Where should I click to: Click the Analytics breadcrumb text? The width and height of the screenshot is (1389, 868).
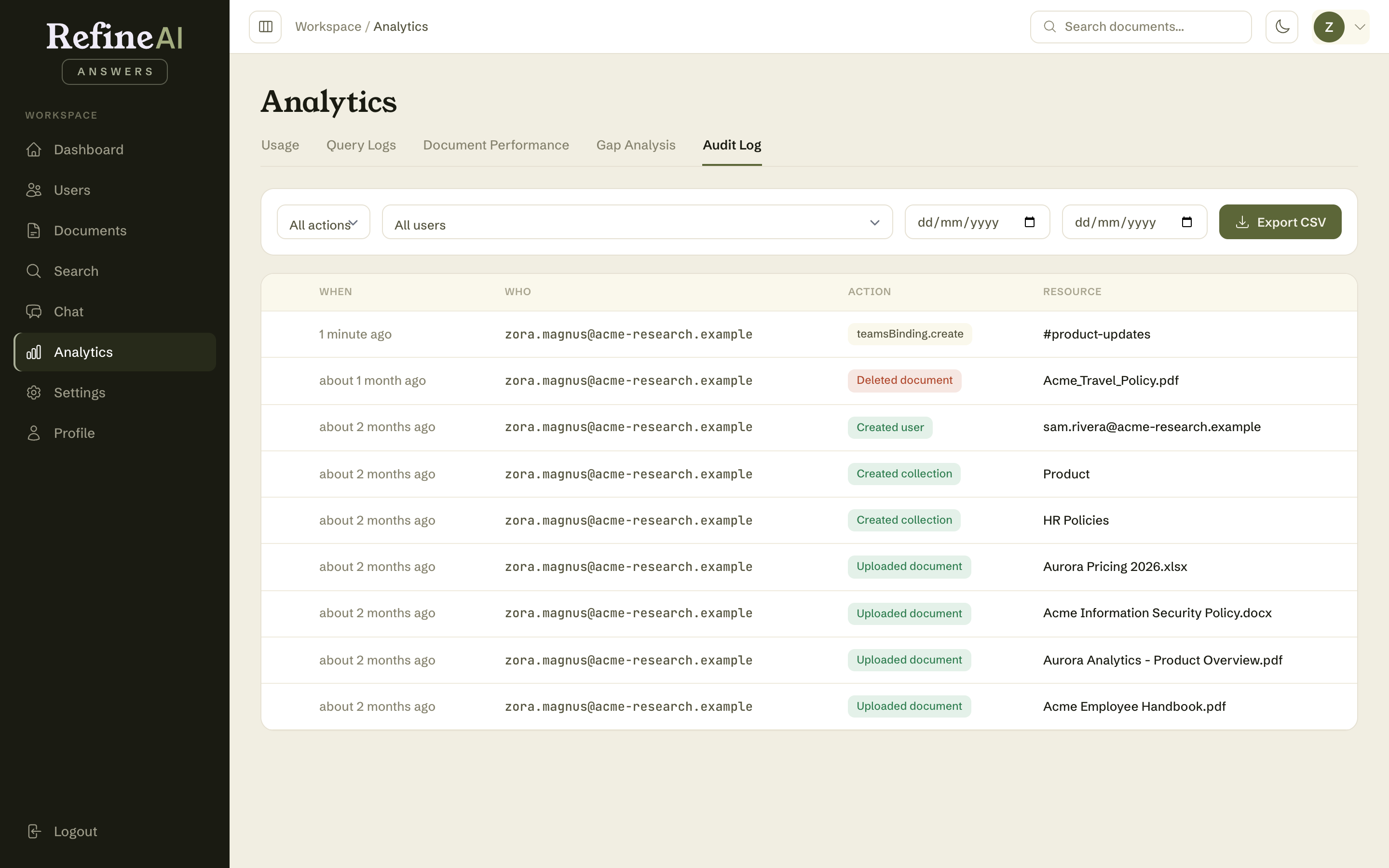[x=401, y=27]
